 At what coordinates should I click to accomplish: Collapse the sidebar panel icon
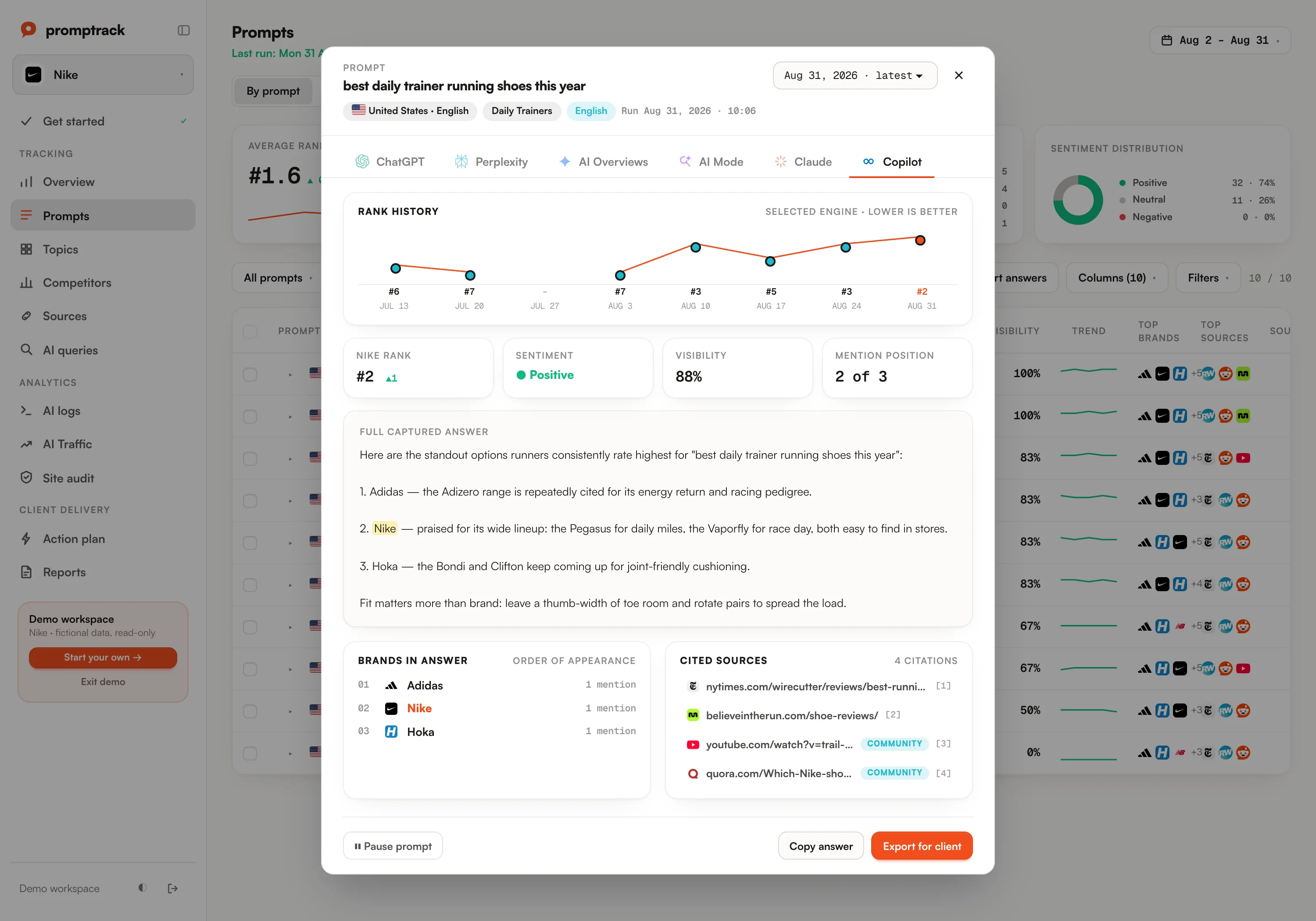pyautogui.click(x=183, y=30)
